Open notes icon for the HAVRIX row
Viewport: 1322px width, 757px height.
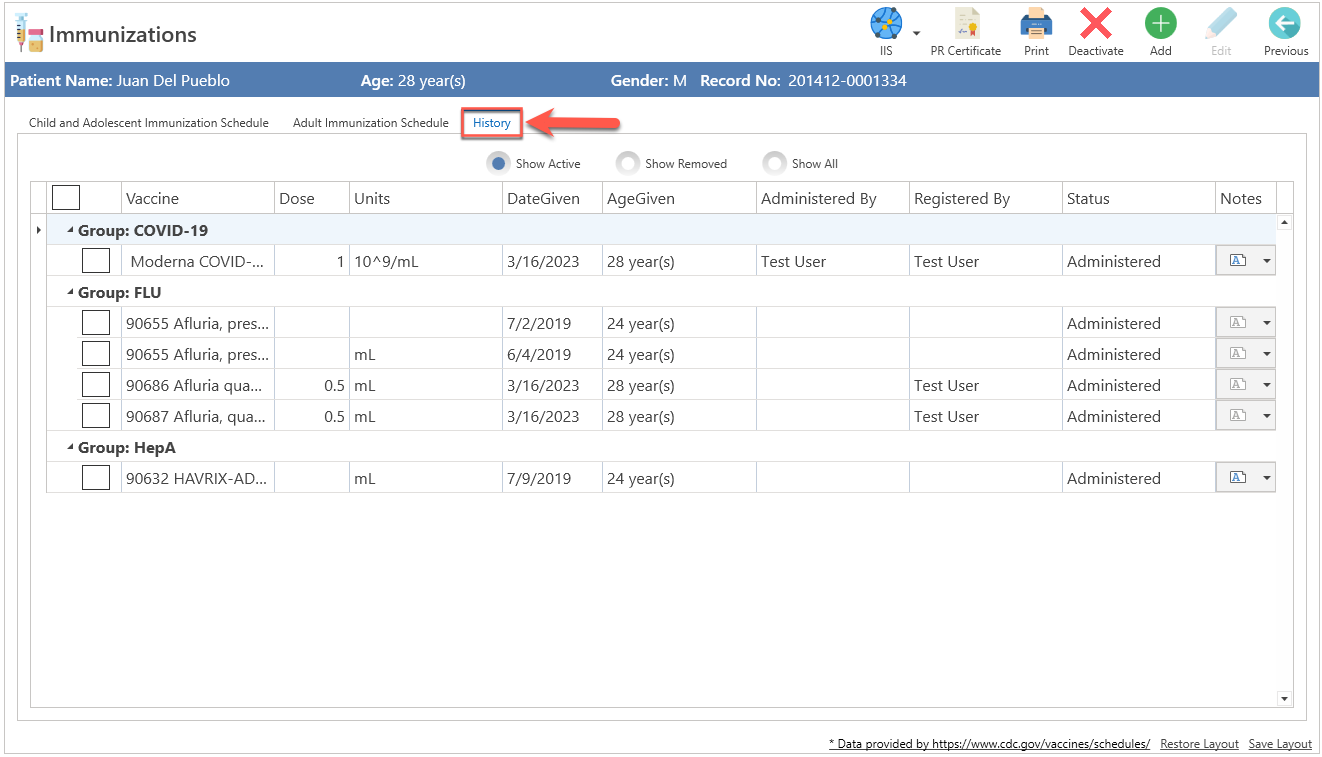coord(1237,478)
